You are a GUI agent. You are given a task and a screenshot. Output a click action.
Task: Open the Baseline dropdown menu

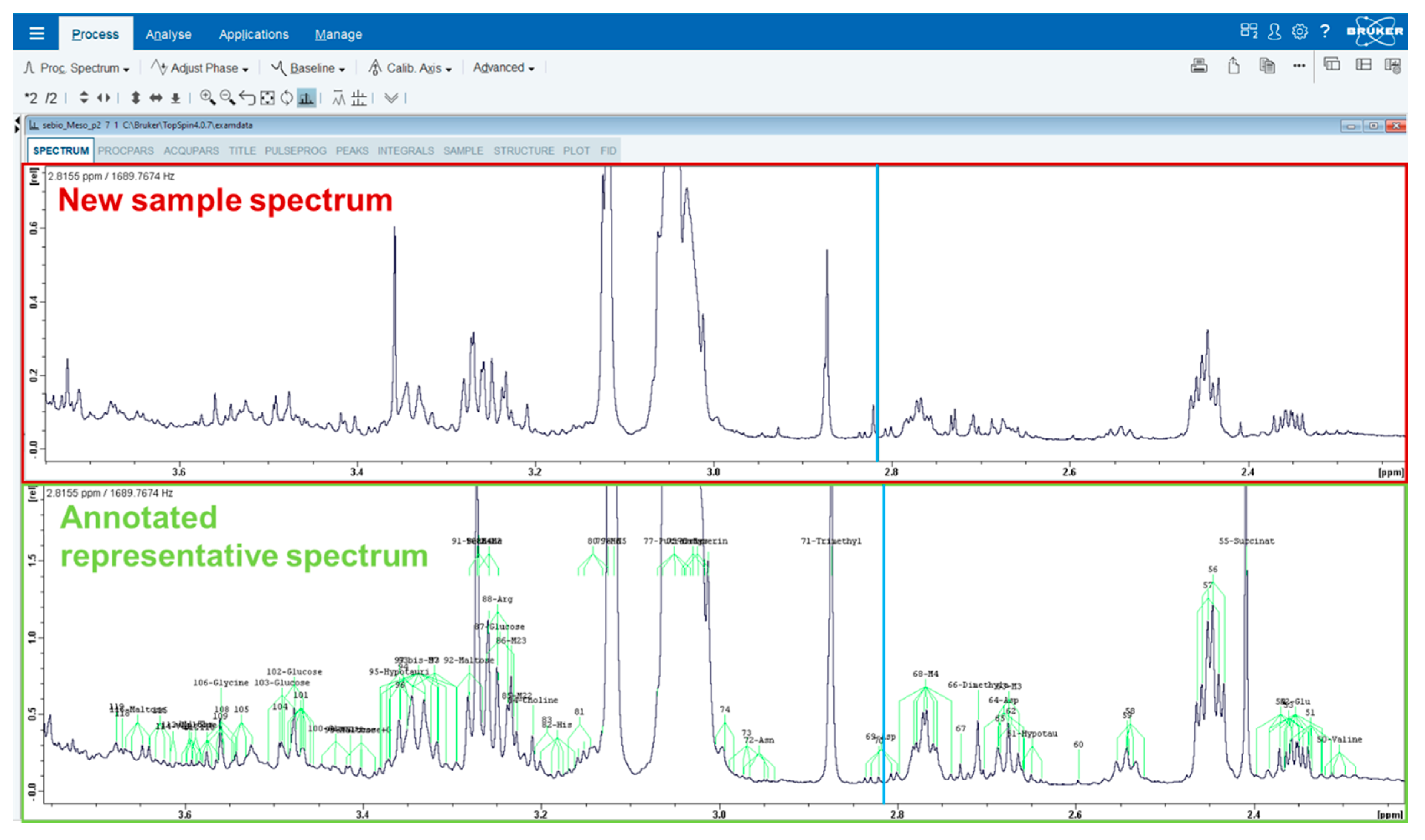(308, 68)
